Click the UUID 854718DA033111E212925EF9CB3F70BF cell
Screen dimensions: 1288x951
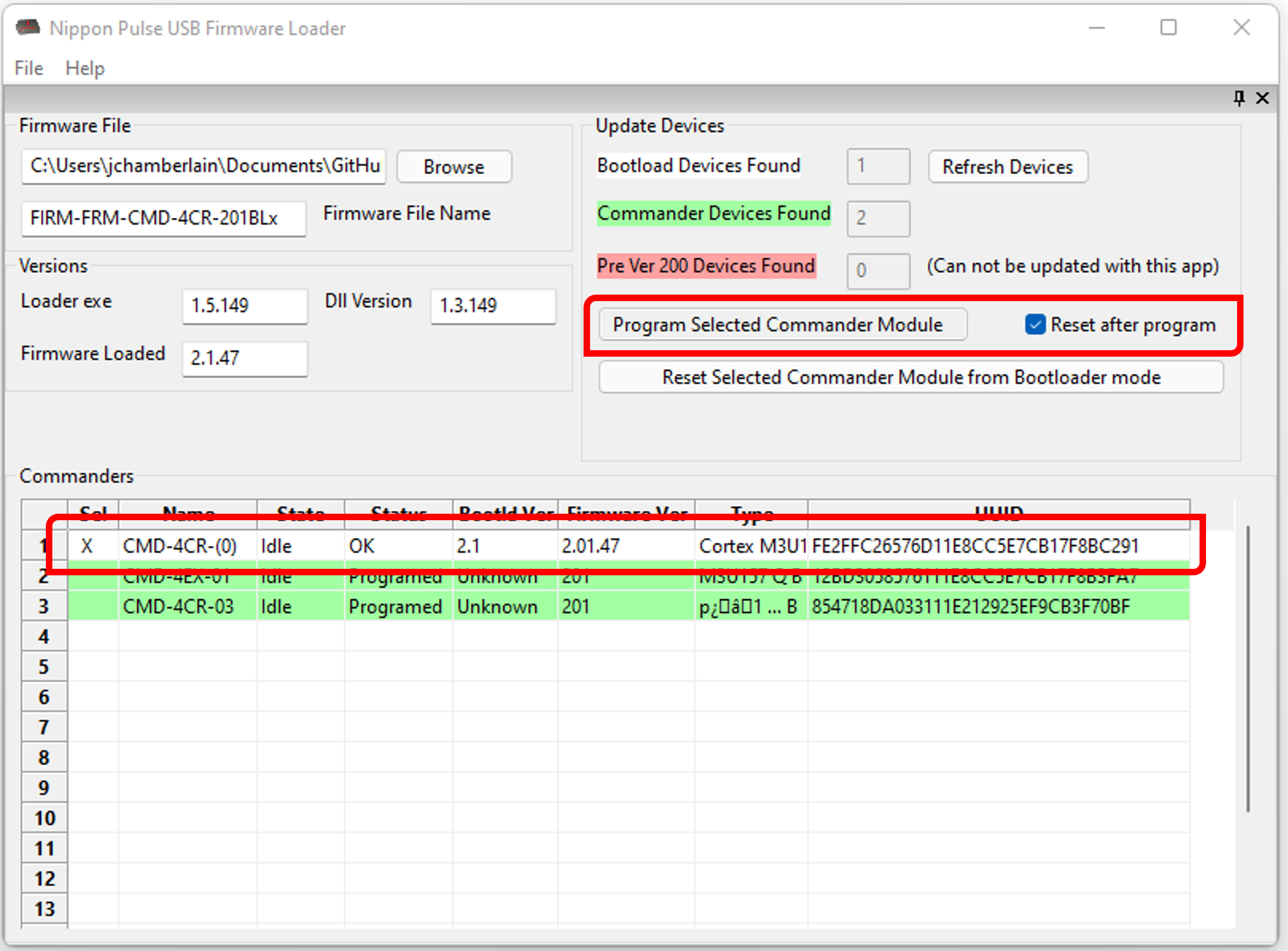999,606
